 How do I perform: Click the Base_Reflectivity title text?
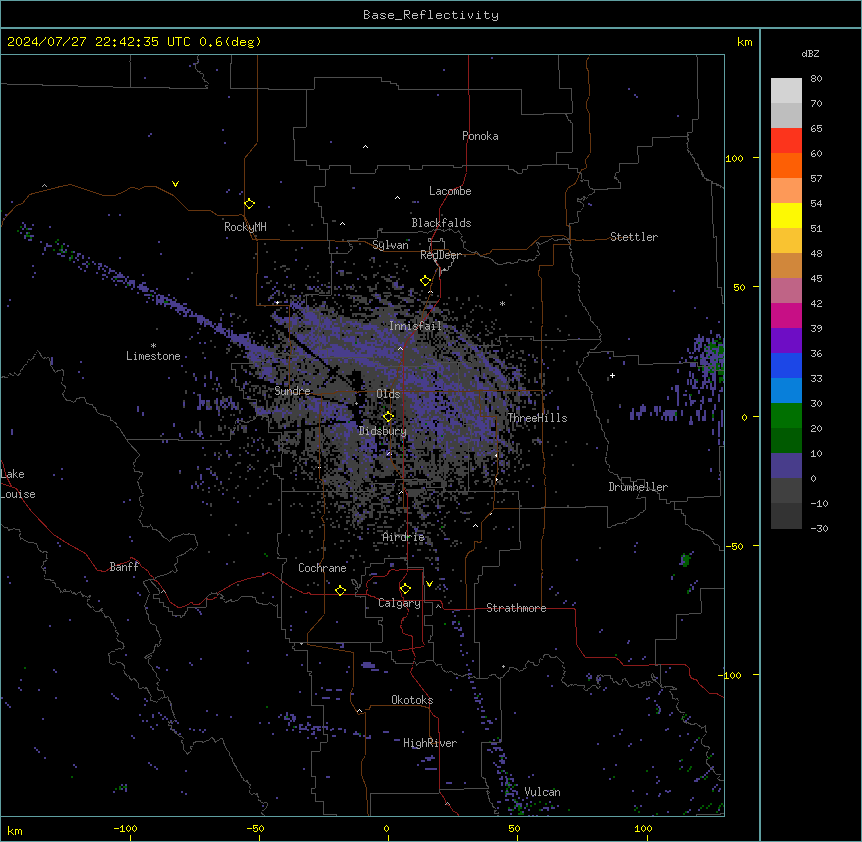[x=431, y=15]
